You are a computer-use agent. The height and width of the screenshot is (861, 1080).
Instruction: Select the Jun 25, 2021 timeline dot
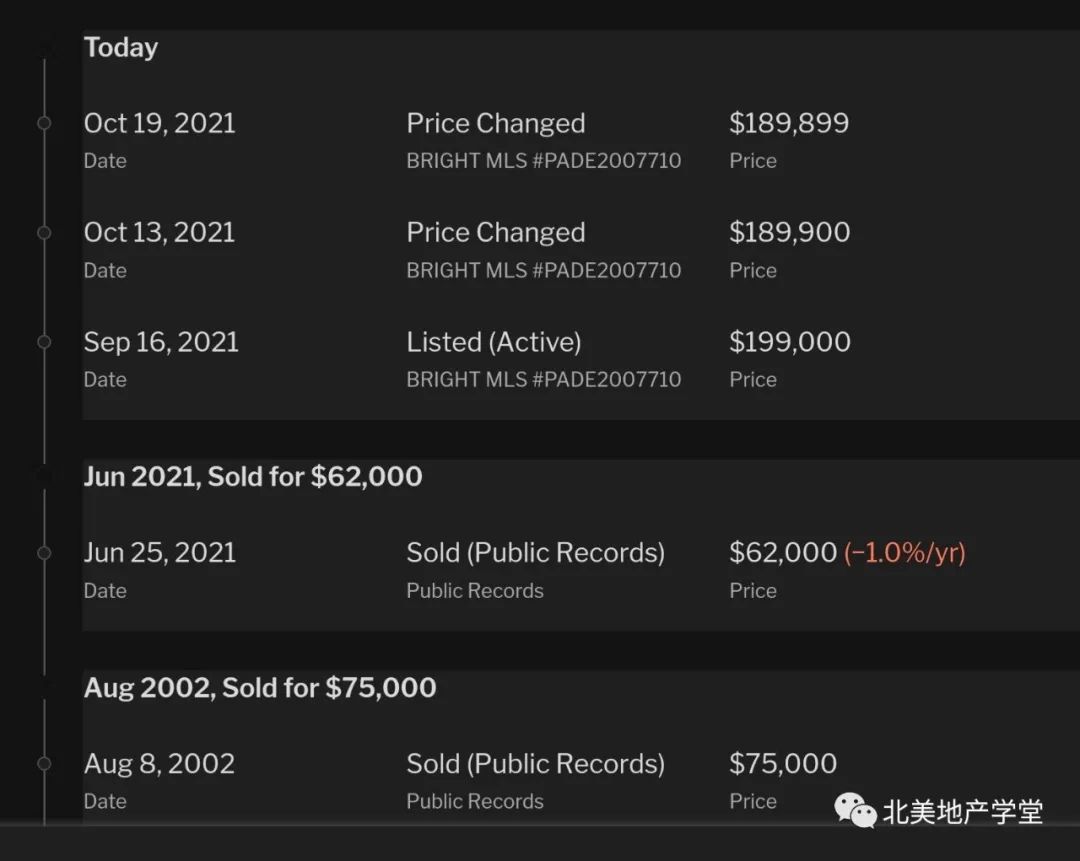(x=44, y=552)
